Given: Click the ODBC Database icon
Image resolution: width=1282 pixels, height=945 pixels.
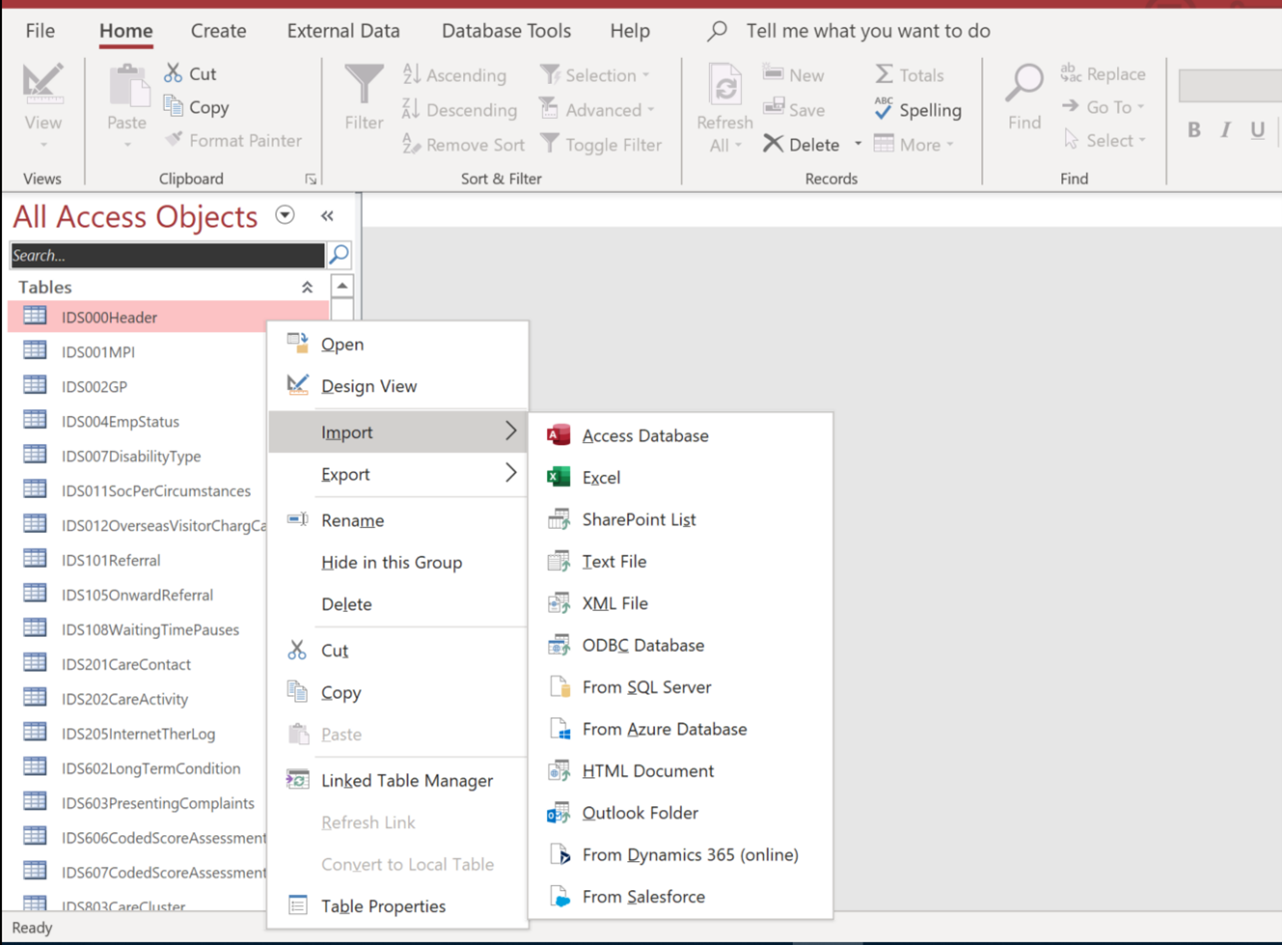Looking at the screenshot, I should (x=558, y=645).
